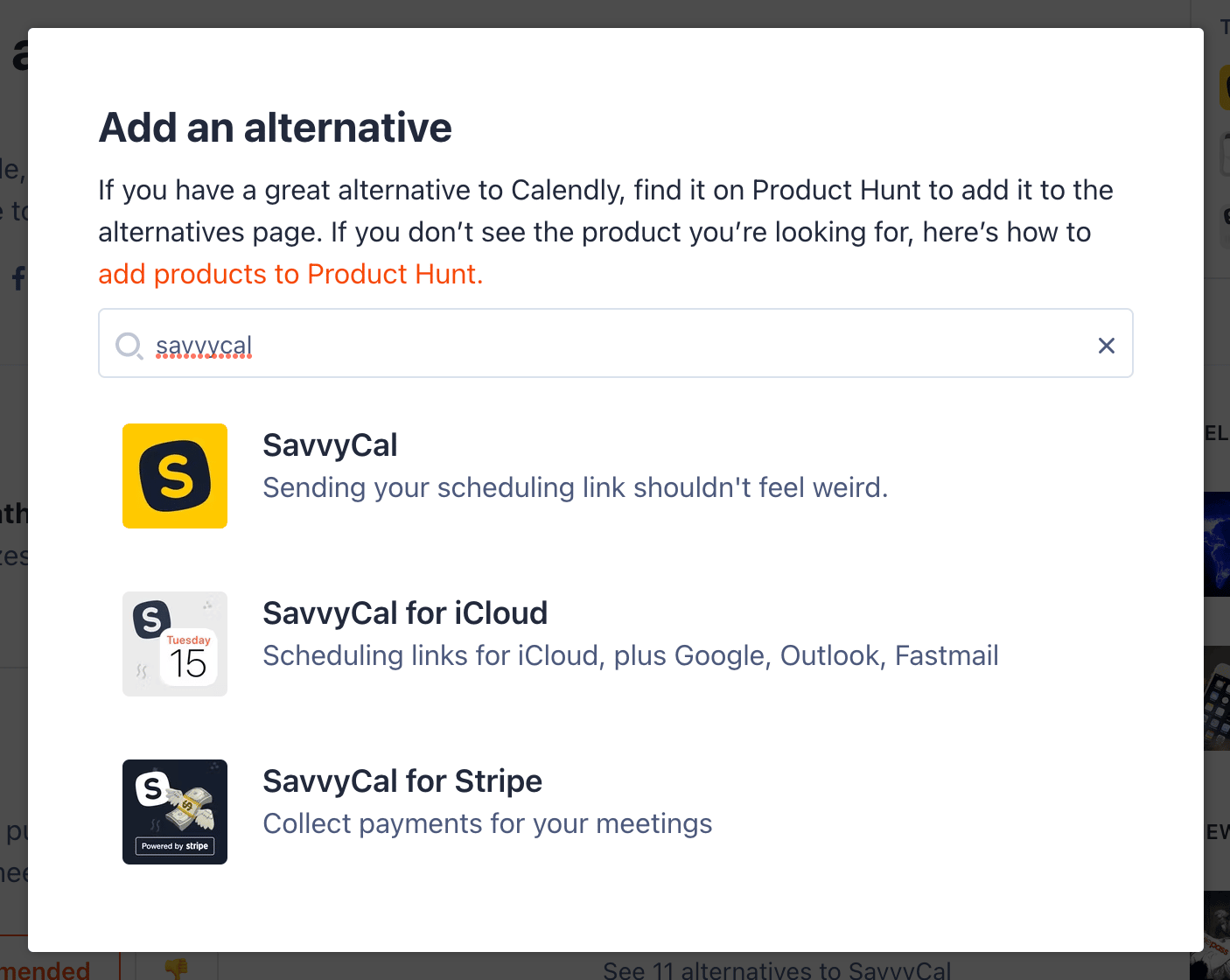Click the Facebook share icon at left edge
Screen dimensions: 1230x980
coord(18,278)
